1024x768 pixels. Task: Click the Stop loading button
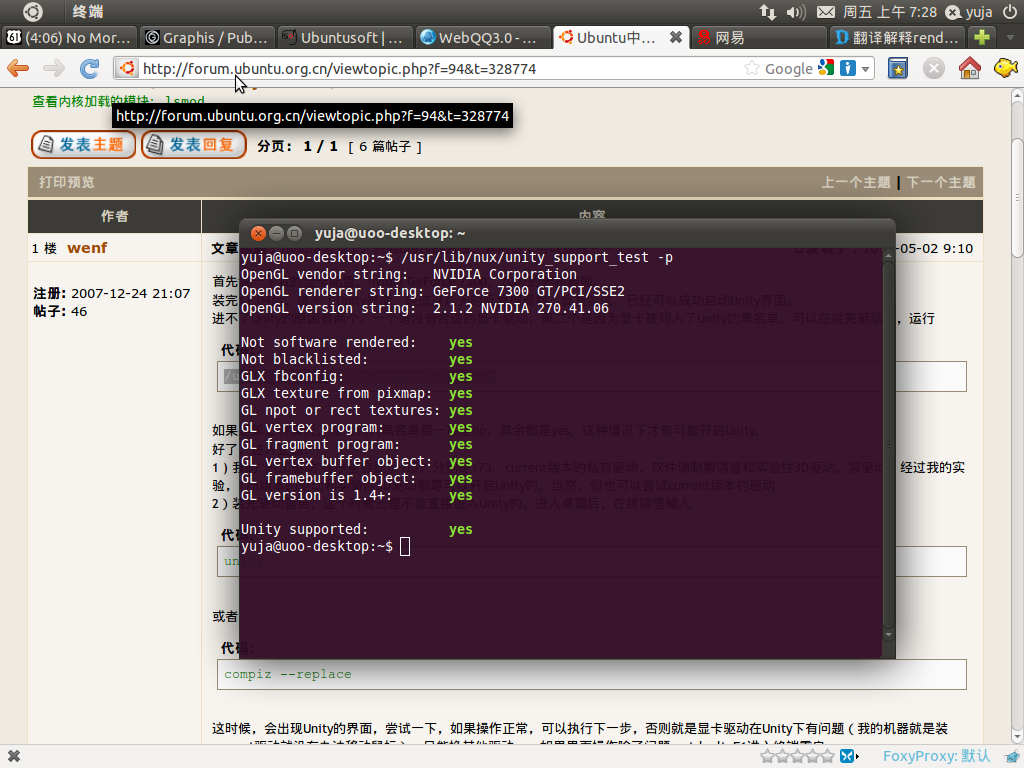pos(934,68)
